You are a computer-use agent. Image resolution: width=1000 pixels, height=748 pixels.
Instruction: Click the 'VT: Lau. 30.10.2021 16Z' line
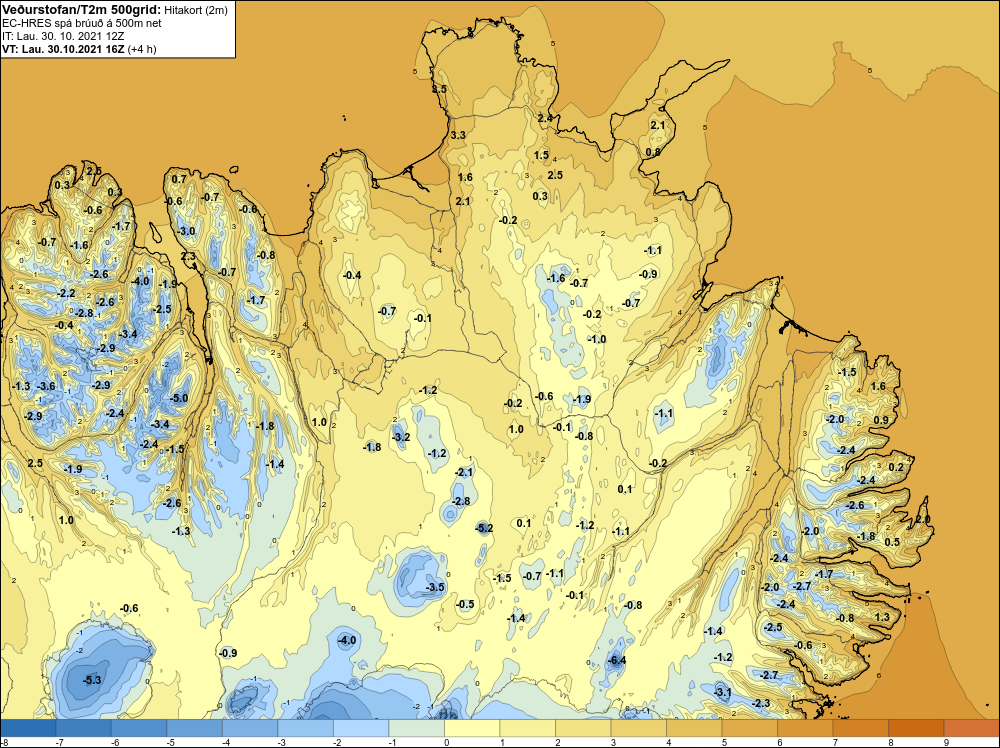[63, 49]
